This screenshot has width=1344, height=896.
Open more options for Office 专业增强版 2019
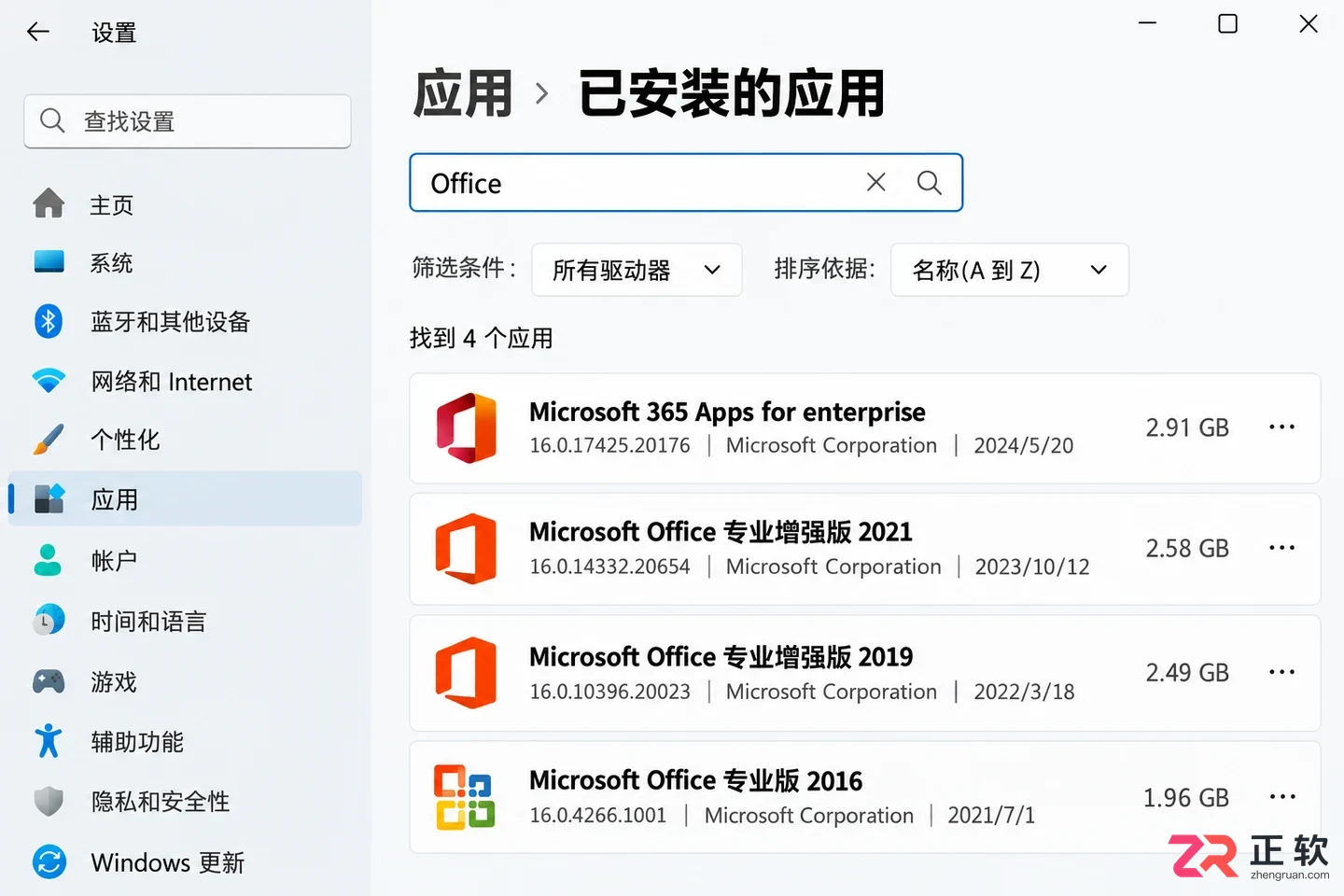[1281, 672]
